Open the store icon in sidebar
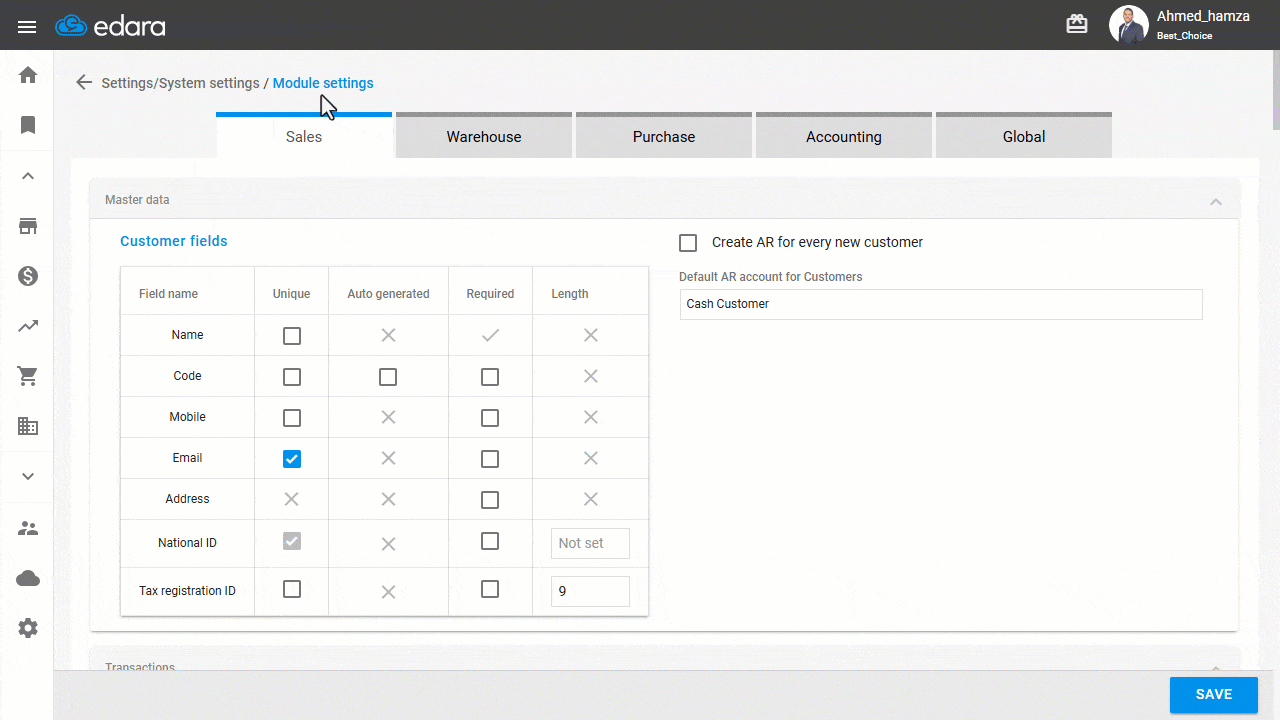 click(28, 226)
